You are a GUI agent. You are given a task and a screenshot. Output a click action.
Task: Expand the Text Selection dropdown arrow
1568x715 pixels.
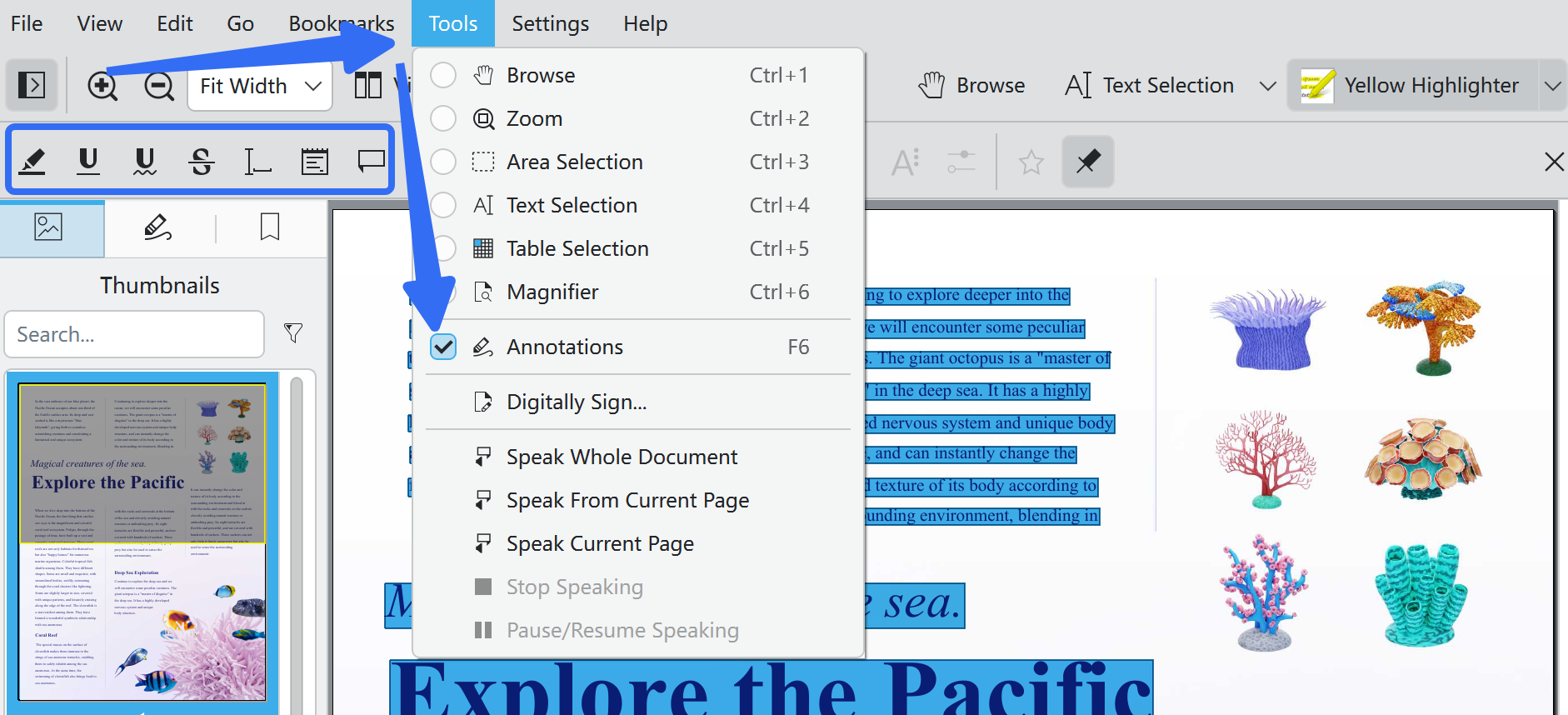point(1268,85)
